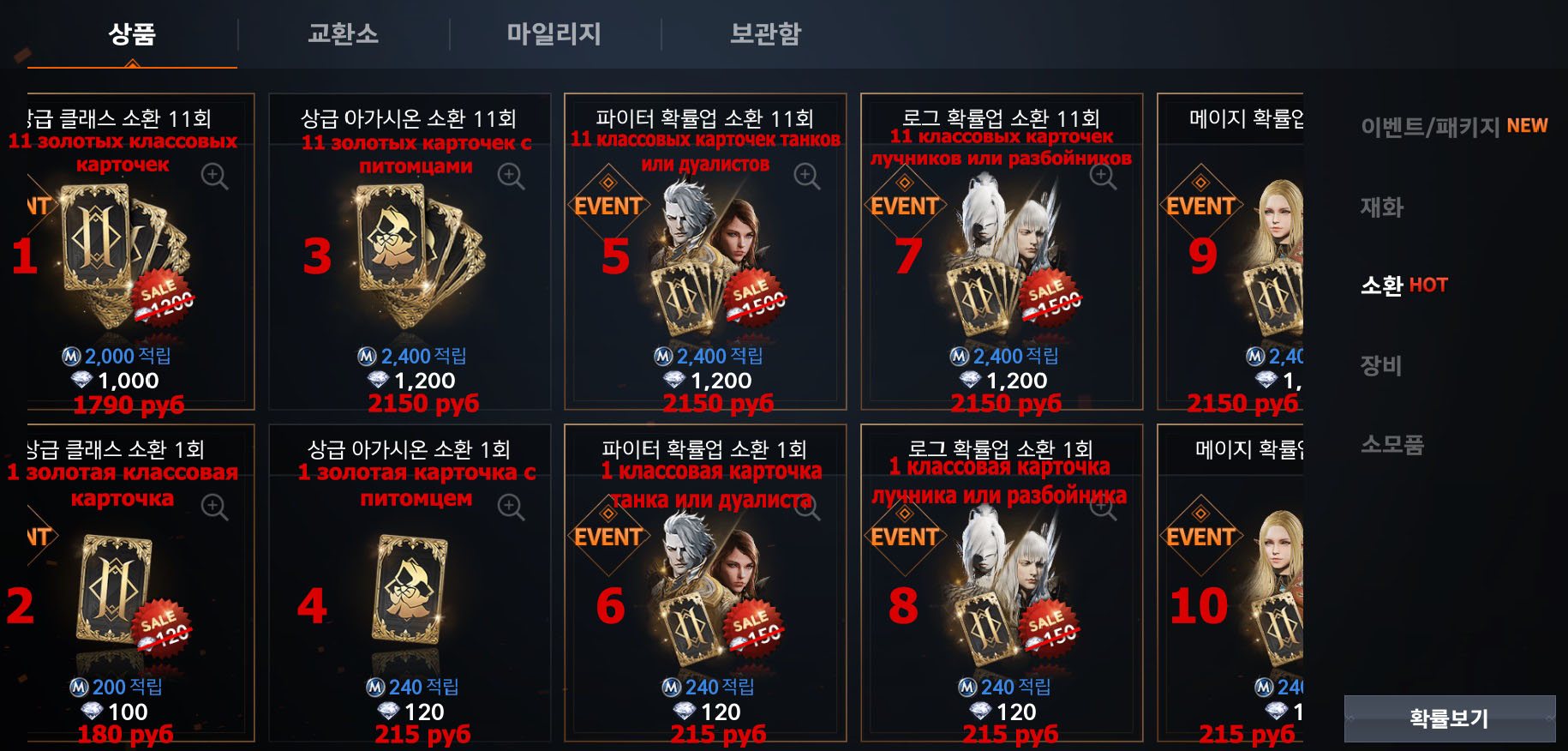This screenshot has height=751, width=1568.
Task: Switch to the 교환소 tab
Action: [343, 34]
